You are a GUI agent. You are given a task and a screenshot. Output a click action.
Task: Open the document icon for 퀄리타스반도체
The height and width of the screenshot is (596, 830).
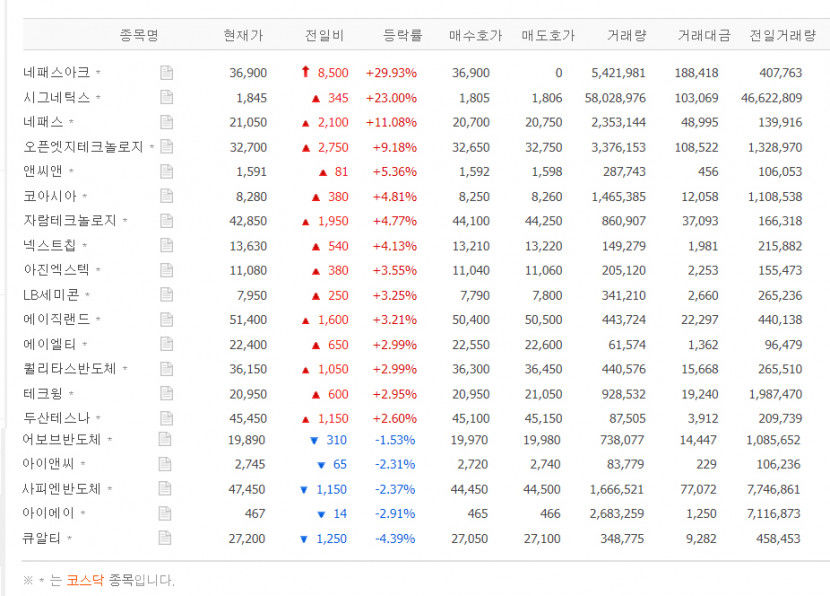pos(166,368)
